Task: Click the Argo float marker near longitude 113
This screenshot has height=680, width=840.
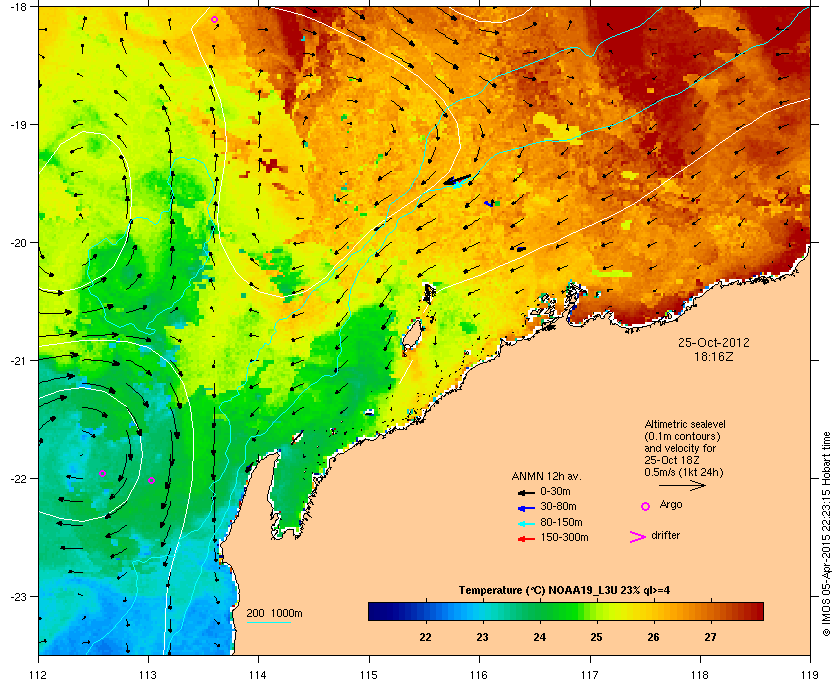Action: click(x=152, y=480)
